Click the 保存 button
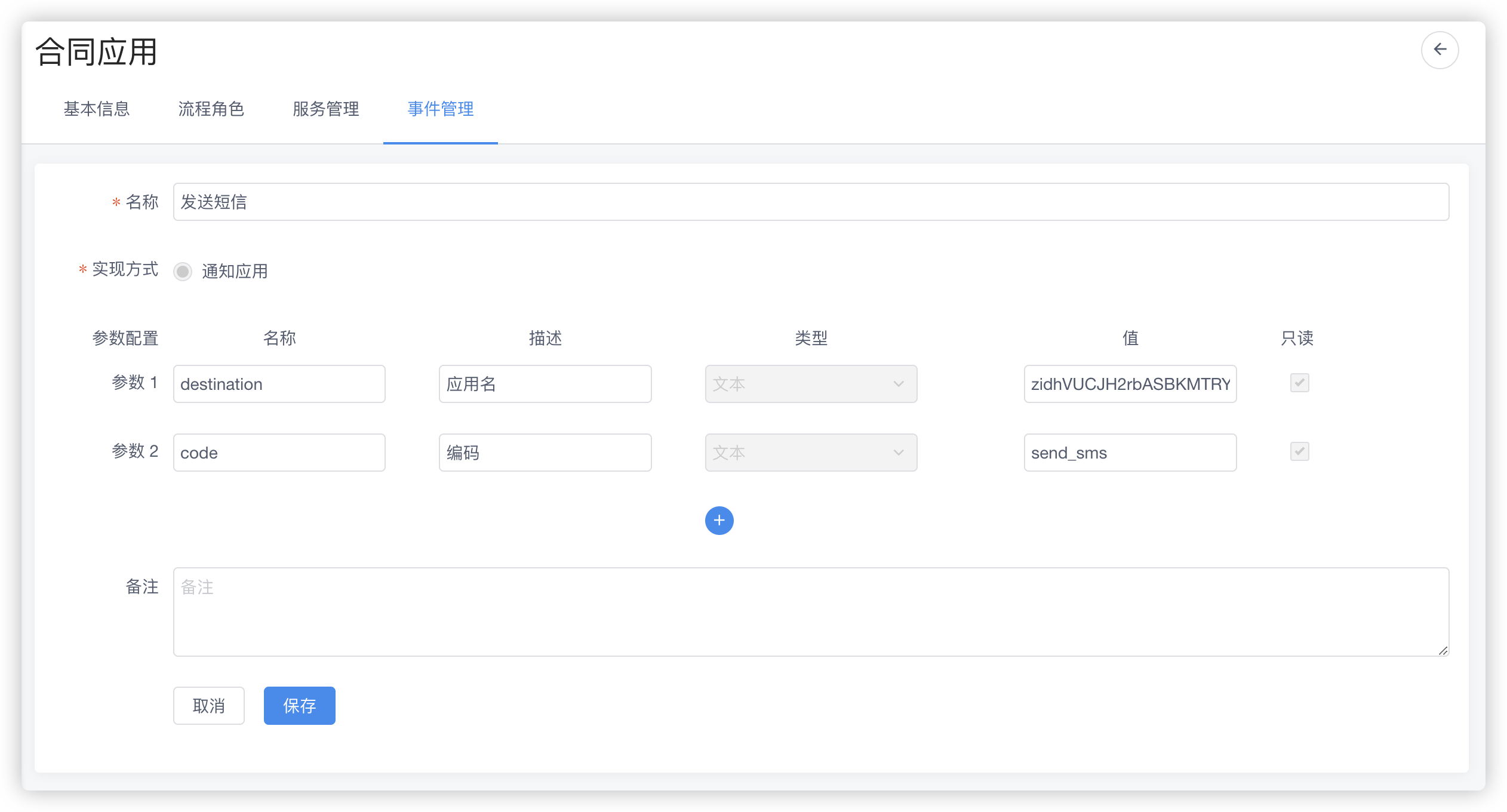Image resolution: width=1507 pixels, height=812 pixels. 299,706
